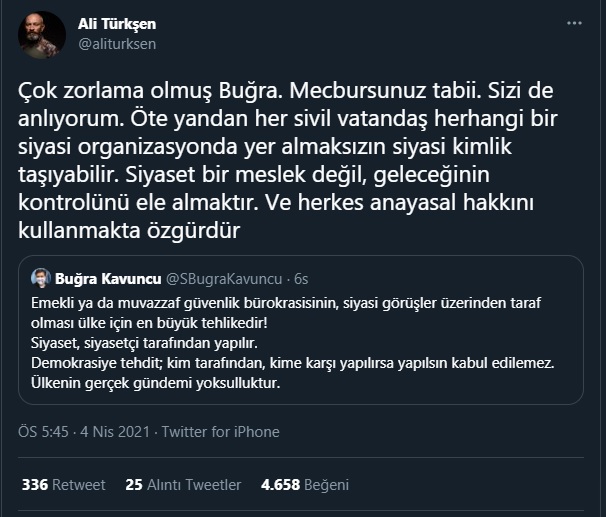Click the @aliturksen handle
606x517 pixels.
click(117, 44)
